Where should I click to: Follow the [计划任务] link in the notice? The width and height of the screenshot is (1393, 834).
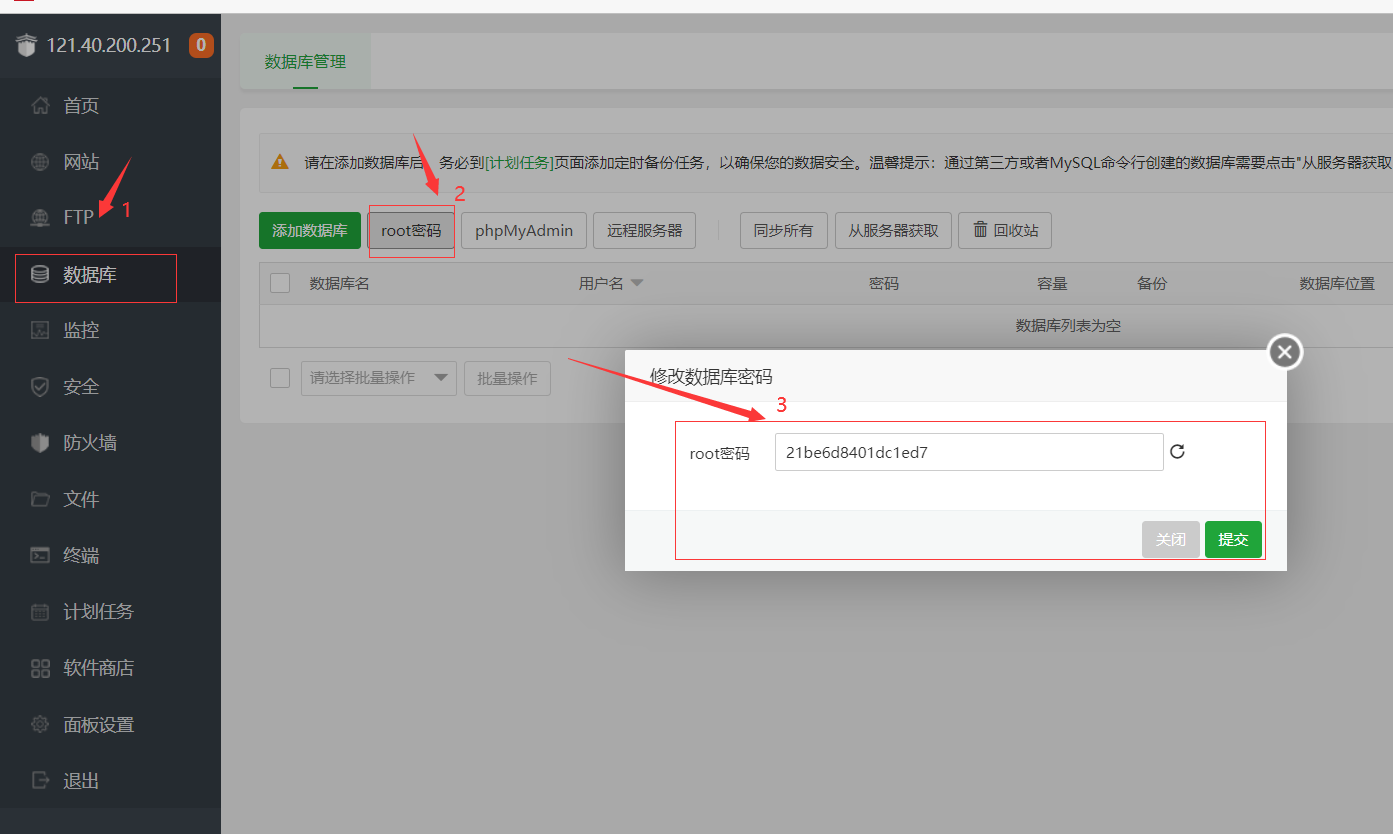(x=519, y=162)
